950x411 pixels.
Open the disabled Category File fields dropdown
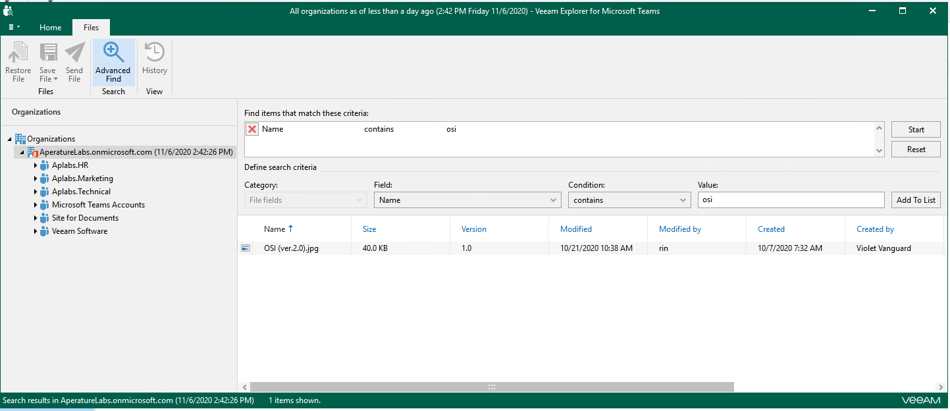point(305,200)
